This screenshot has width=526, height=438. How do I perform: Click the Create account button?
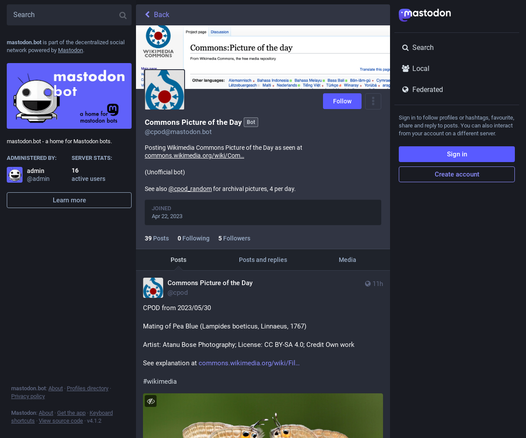(457, 174)
